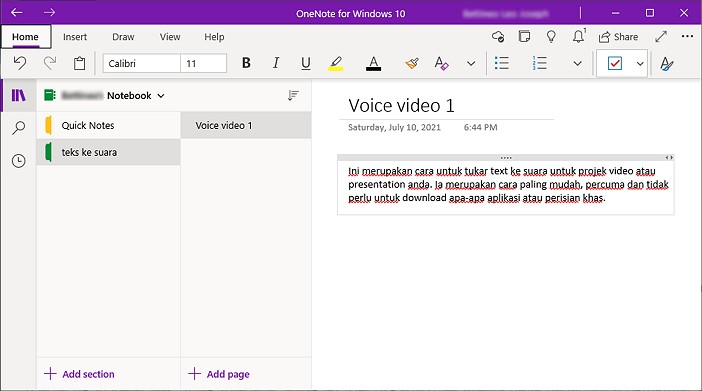Apply black font color
The width and height of the screenshot is (702, 391).
[x=373, y=63]
